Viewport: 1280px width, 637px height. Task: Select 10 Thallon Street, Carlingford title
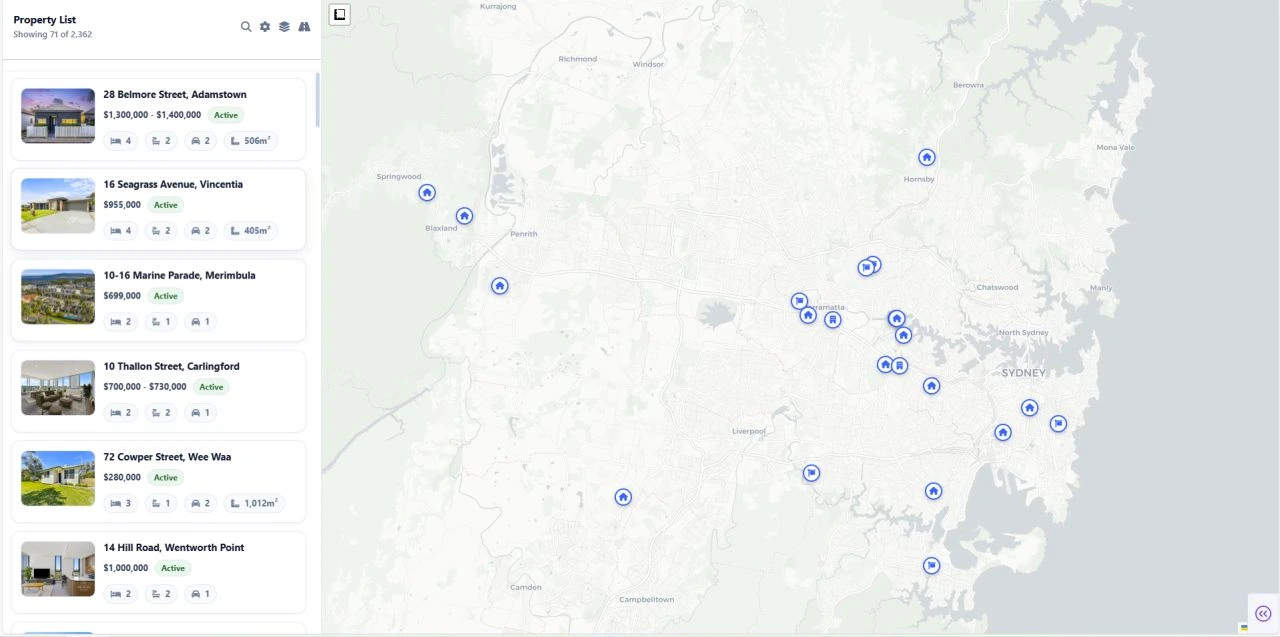171,367
